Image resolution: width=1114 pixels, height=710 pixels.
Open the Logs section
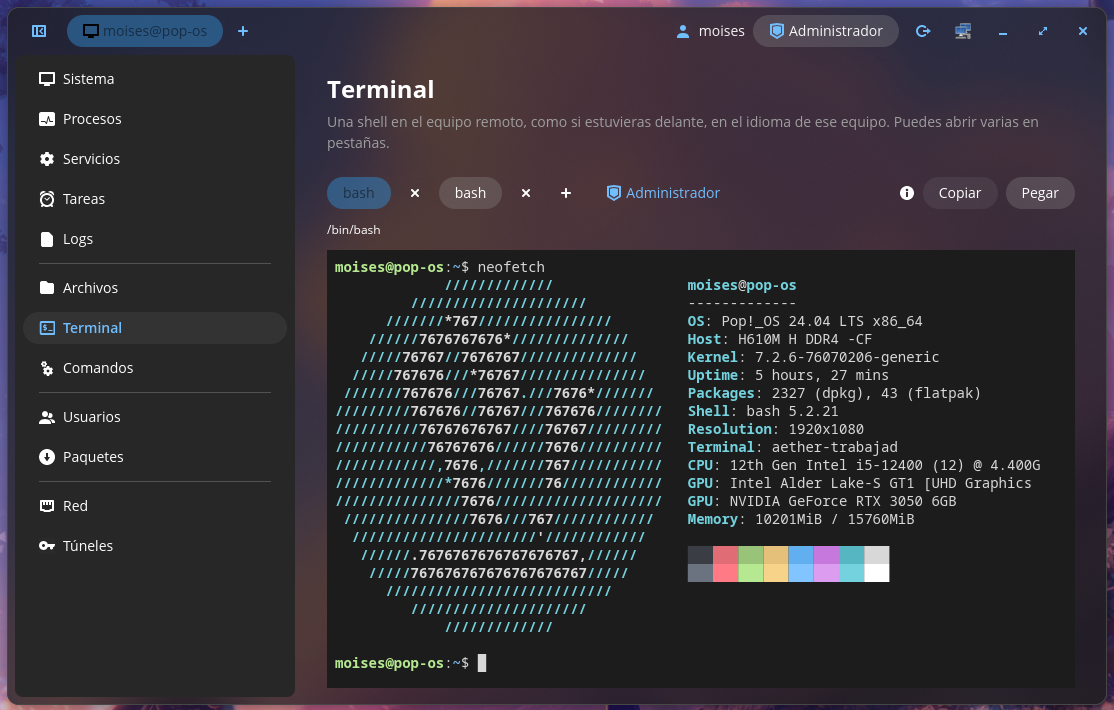pos(155,239)
